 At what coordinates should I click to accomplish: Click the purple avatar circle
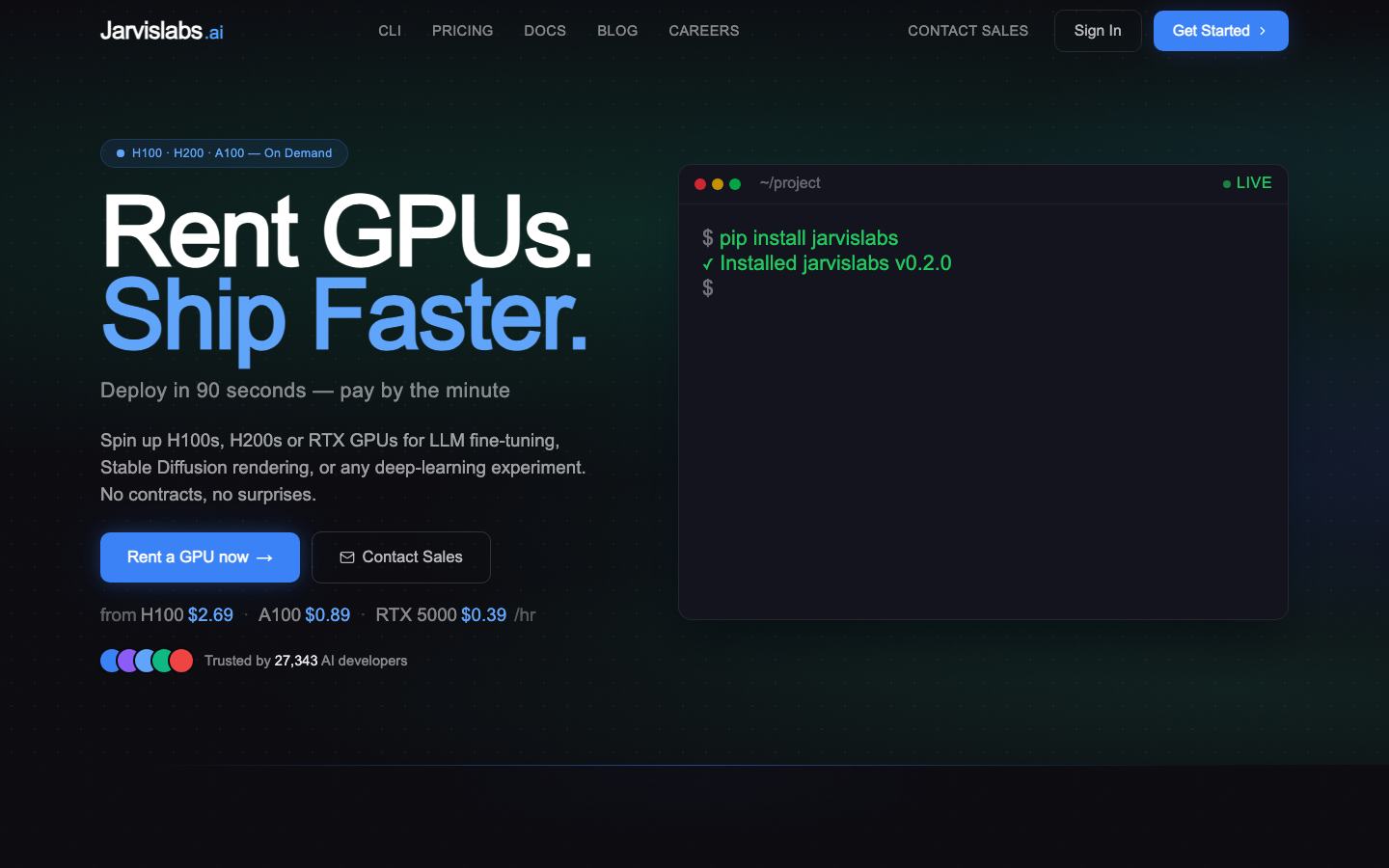127,661
